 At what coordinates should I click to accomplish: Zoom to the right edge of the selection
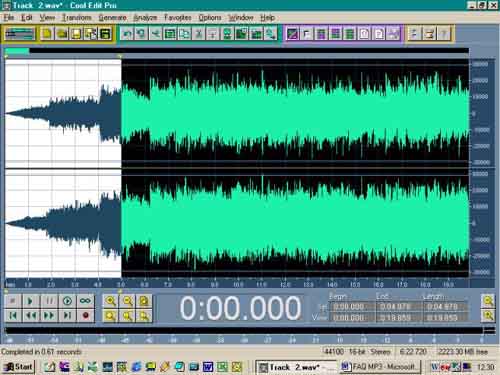tap(144, 315)
